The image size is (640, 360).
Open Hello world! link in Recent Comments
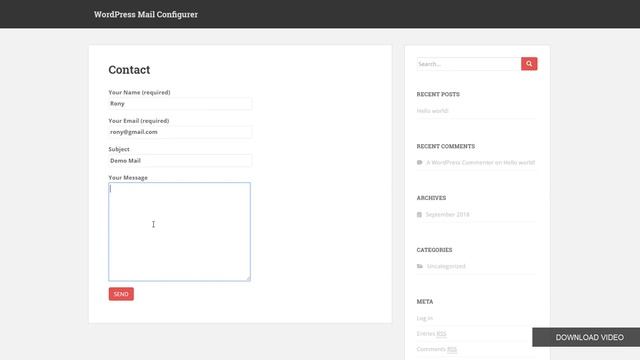click(519, 162)
